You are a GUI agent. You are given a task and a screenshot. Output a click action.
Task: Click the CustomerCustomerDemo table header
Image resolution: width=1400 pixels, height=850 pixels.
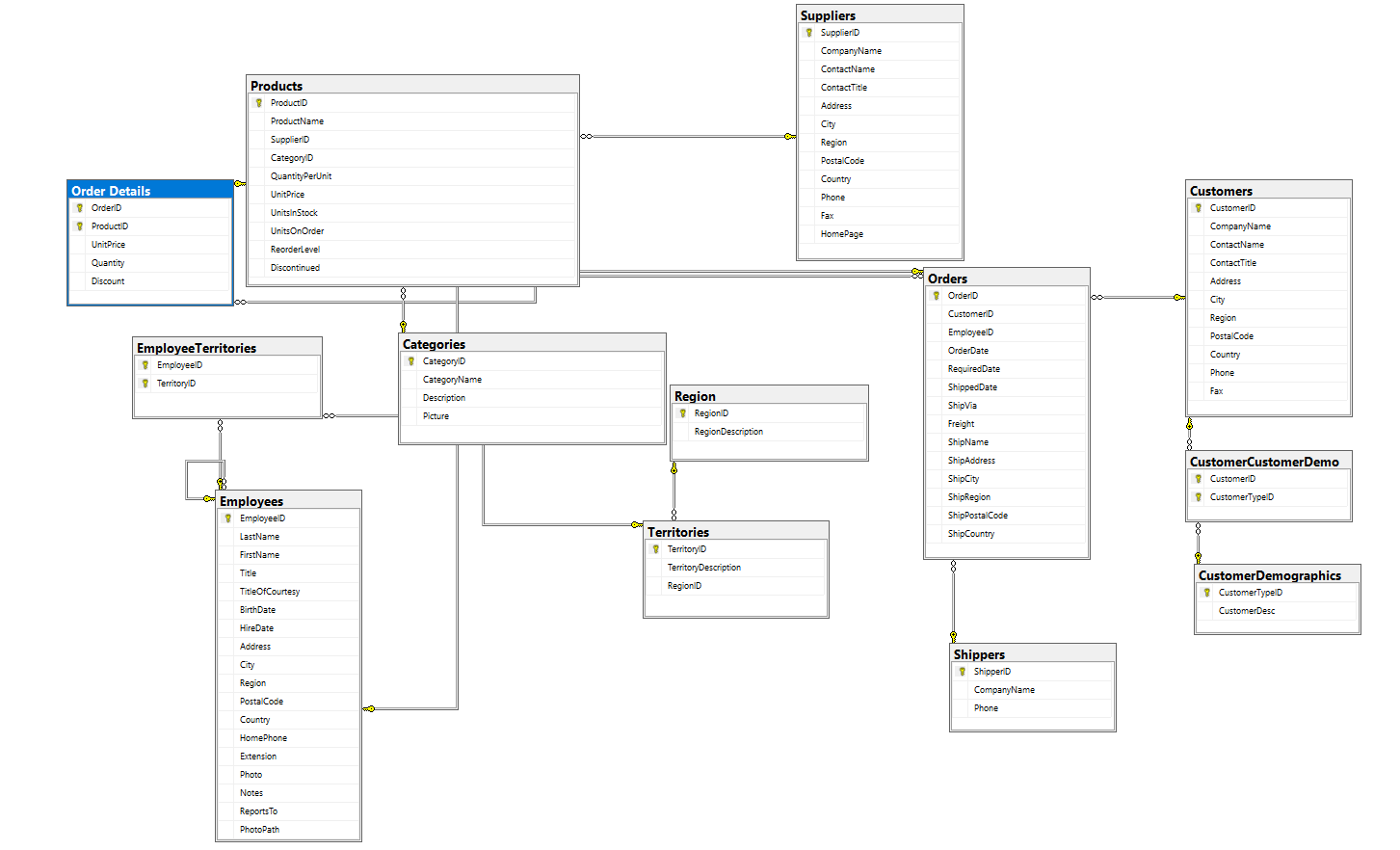[x=1267, y=462]
